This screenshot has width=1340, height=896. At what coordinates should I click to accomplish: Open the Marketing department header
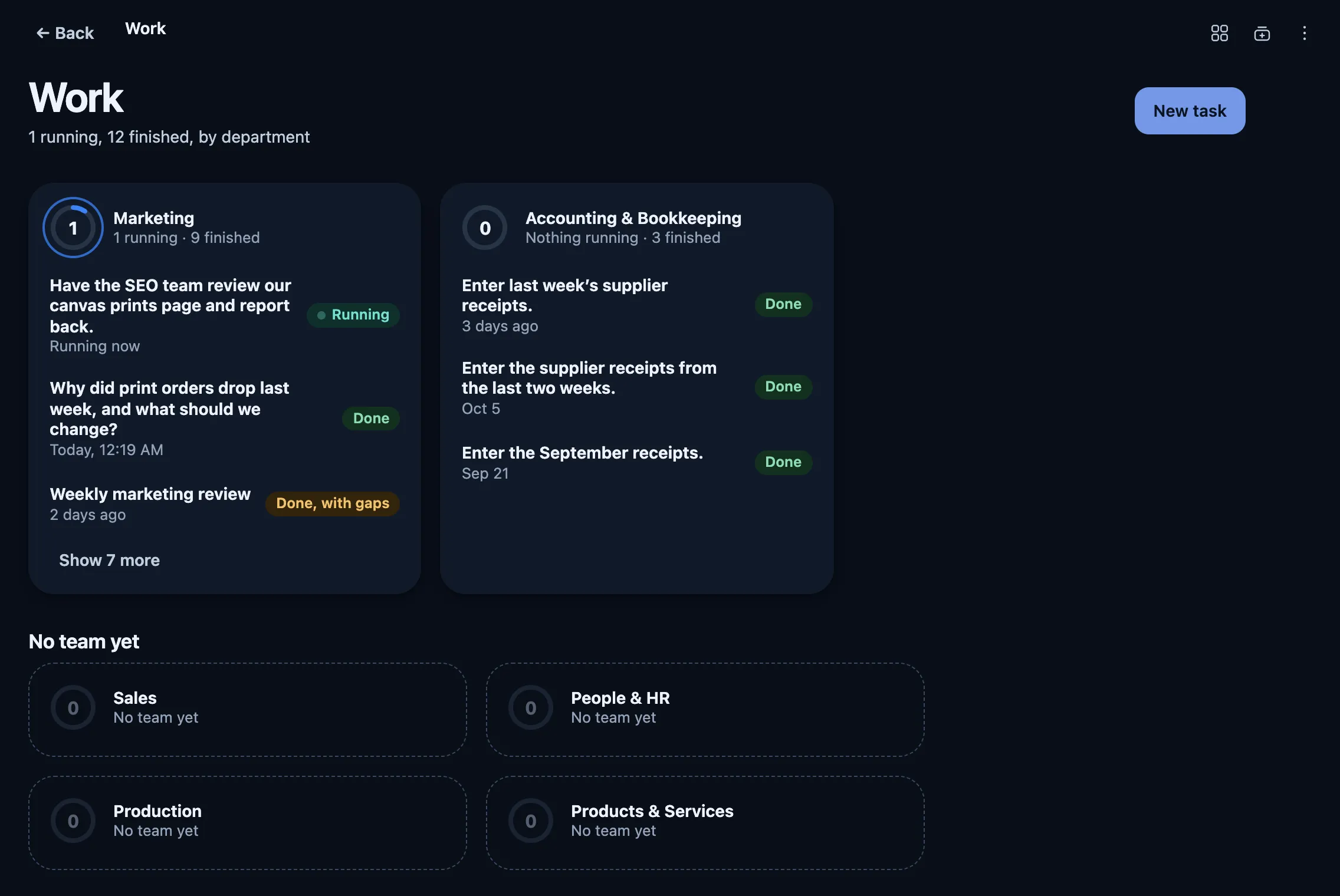[x=225, y=228]
